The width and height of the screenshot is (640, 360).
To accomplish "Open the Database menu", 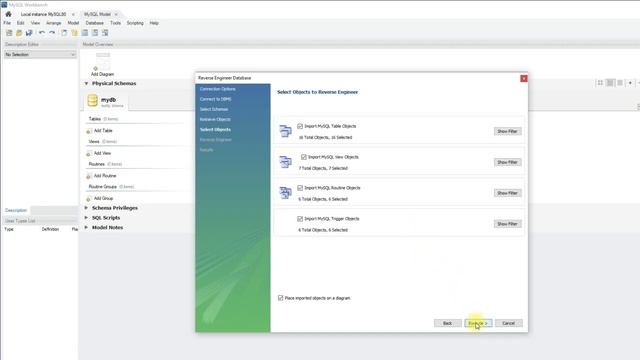I will [x=95, y=23].
